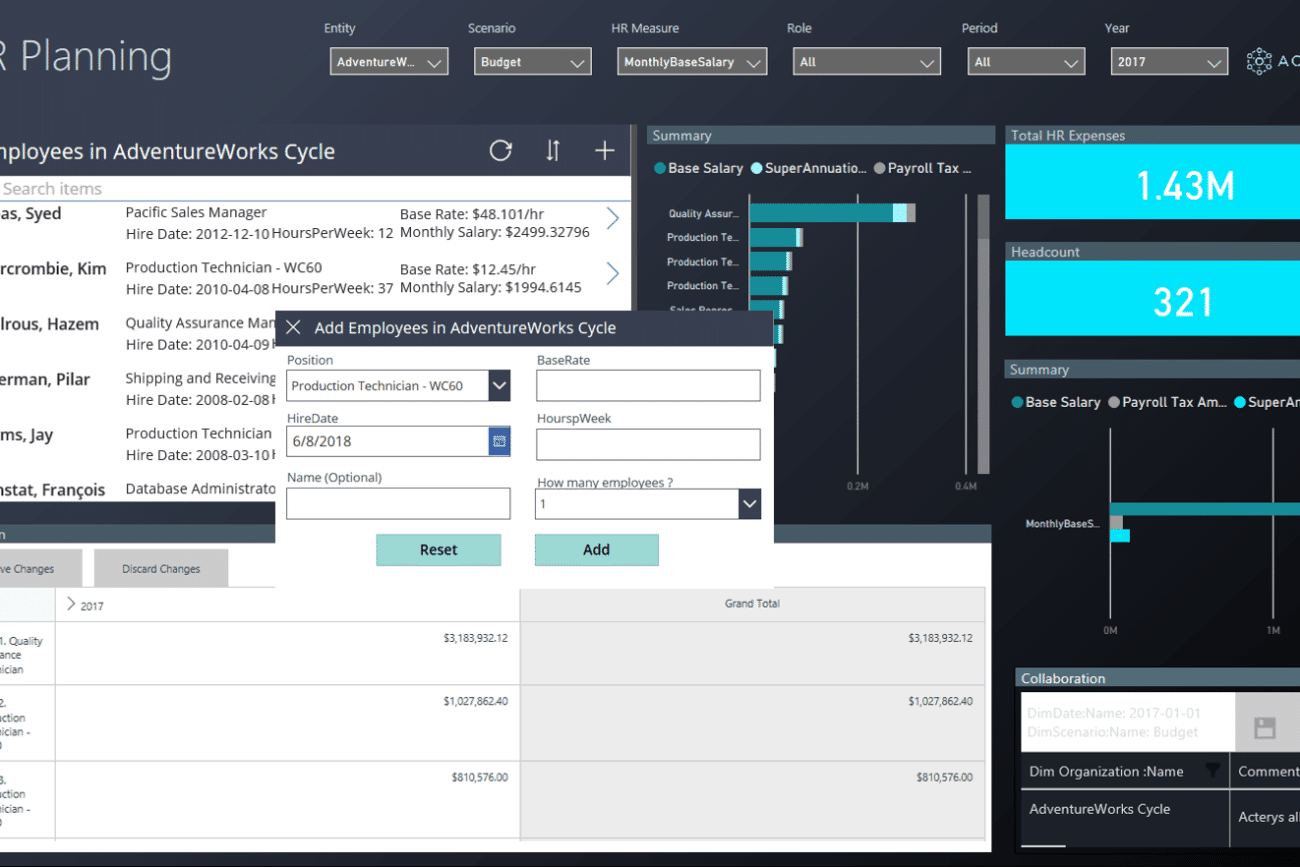1300x867 pixels.
Task: Open details arrow for Abercrombie, Kim row
Action: (x=612, y=273)
